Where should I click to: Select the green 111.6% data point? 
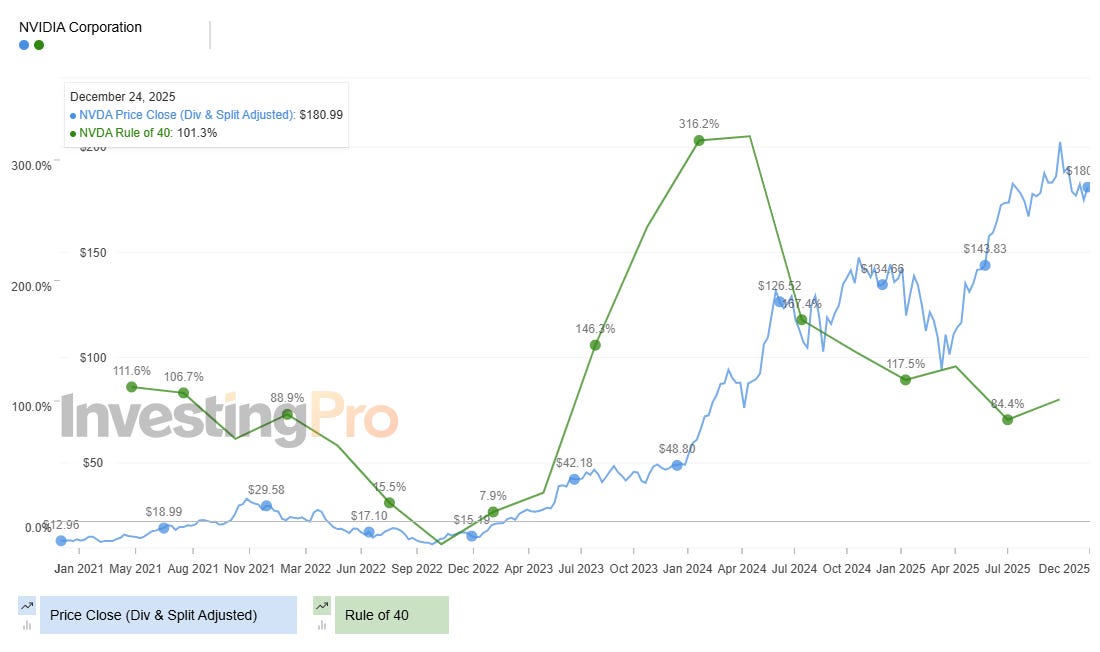pyautogui.click(x=131, y=387)
